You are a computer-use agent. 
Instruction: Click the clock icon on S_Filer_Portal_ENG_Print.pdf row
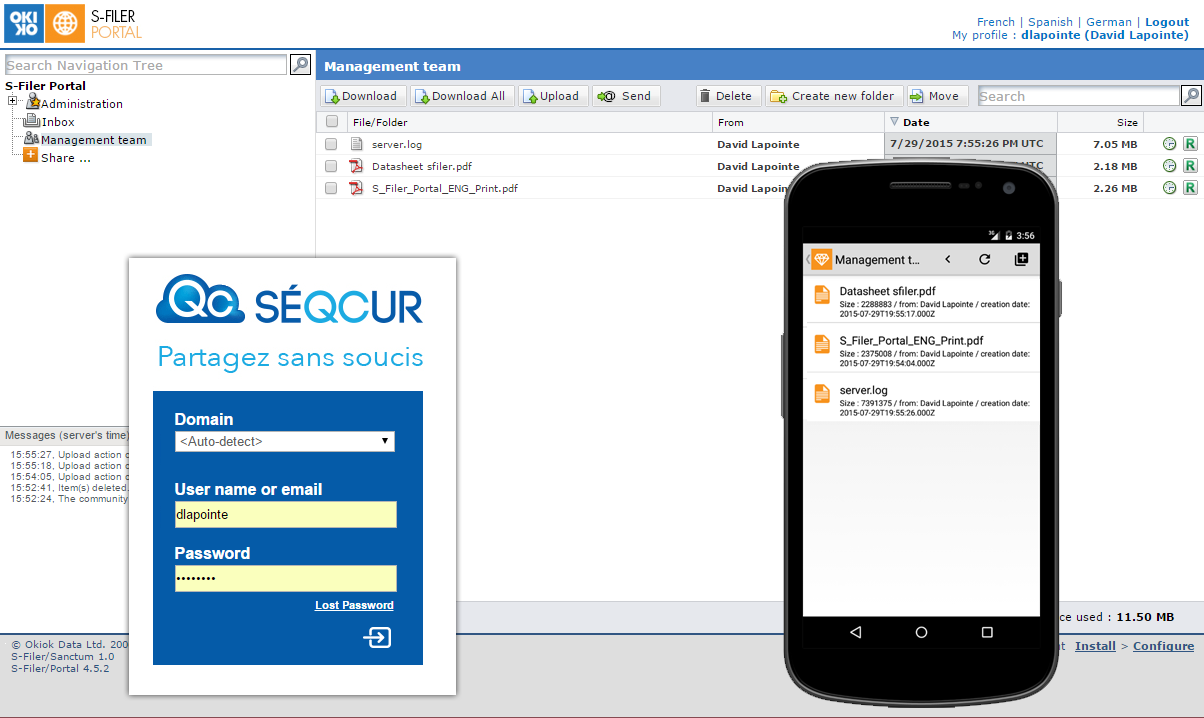(1170, 188)
